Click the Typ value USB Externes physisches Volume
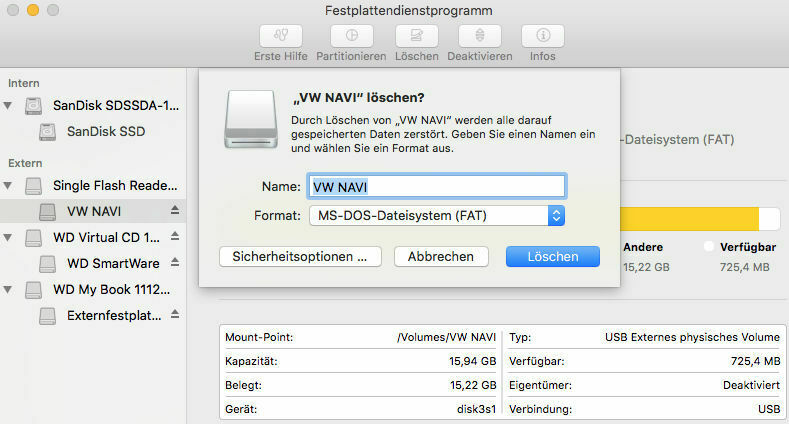The image size is (789, 424). tap(692, 337)
